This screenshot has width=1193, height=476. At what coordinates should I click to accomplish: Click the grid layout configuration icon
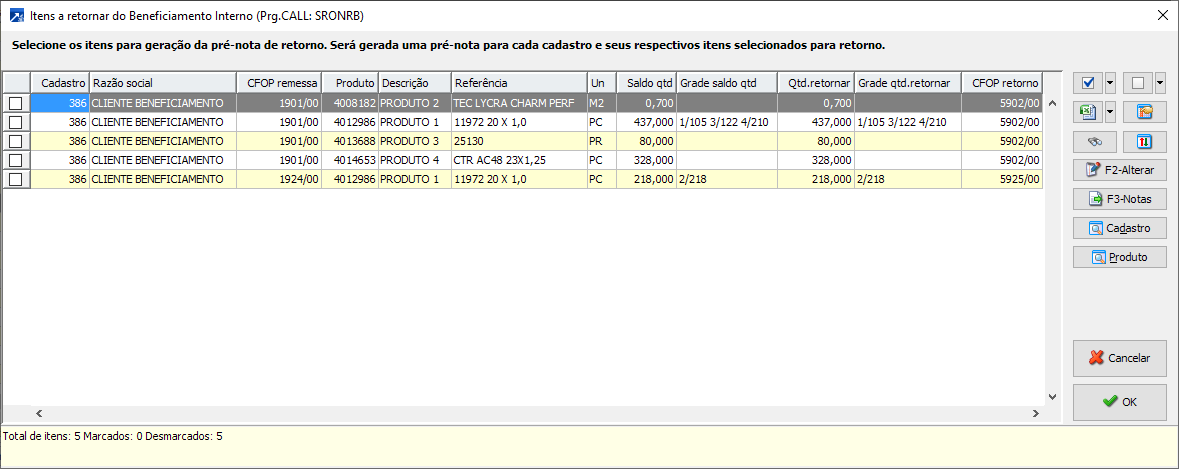(1145, 113)
